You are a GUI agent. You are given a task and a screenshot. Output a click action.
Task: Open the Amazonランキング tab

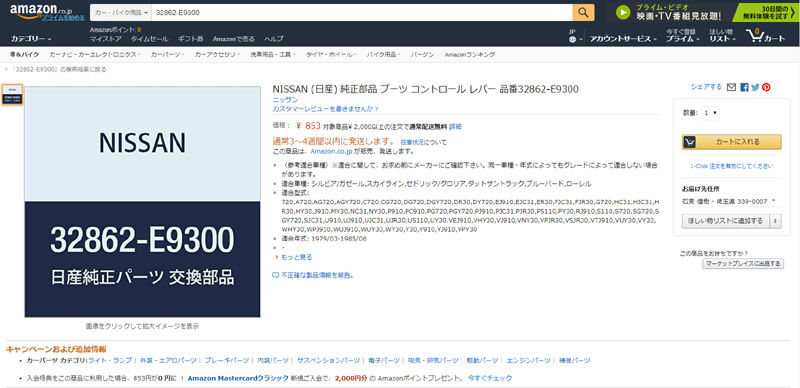[x=470, y=55]
